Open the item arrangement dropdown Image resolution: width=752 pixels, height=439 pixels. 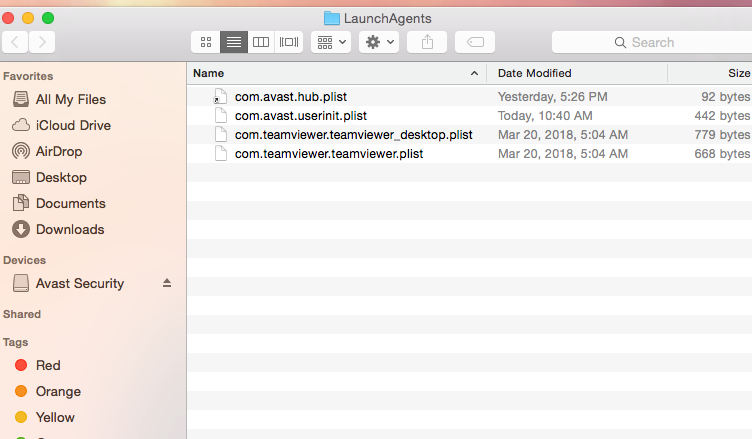pyautogui.click(x=331, y=42)
